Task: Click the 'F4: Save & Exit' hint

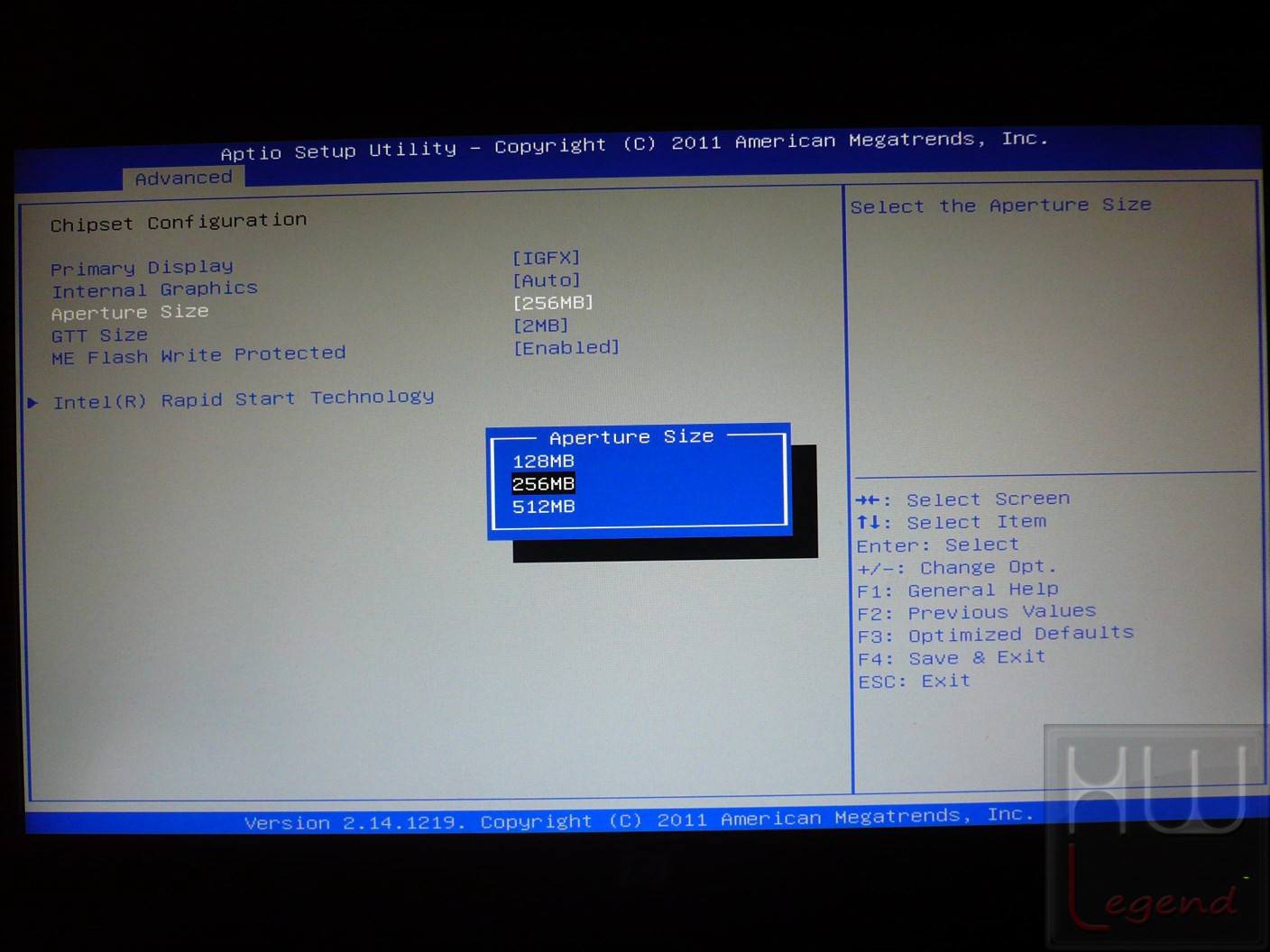Action: click(x=952, y=658)
